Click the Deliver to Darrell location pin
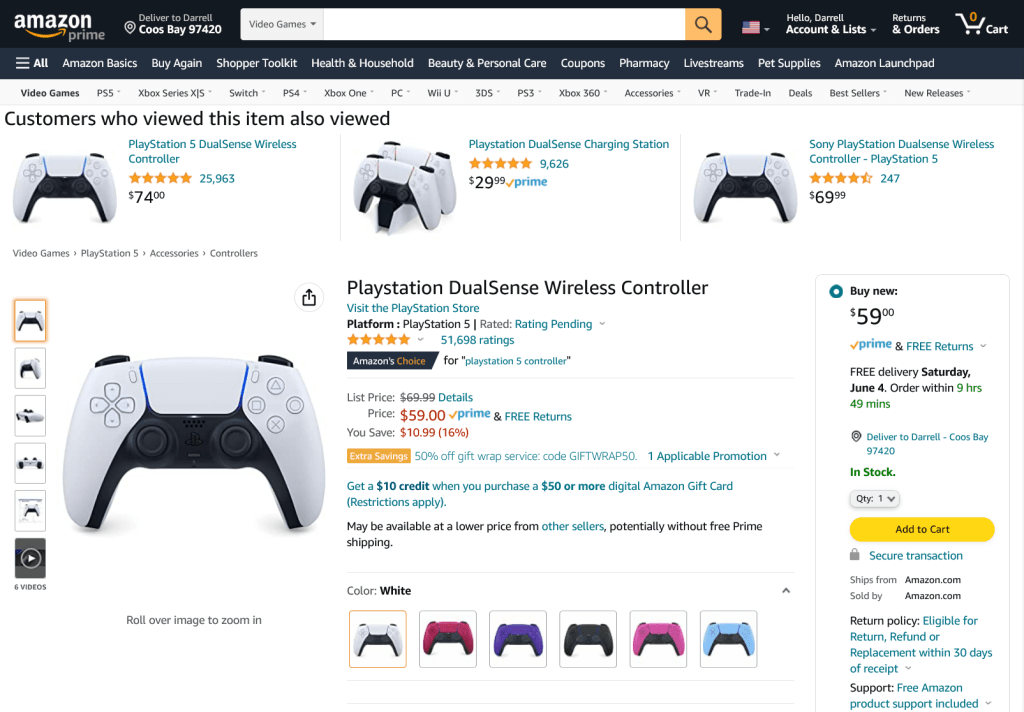Image resolution: width=1024 pixels, height=712 pixels. pyautogui.click(x=130, y=27)
